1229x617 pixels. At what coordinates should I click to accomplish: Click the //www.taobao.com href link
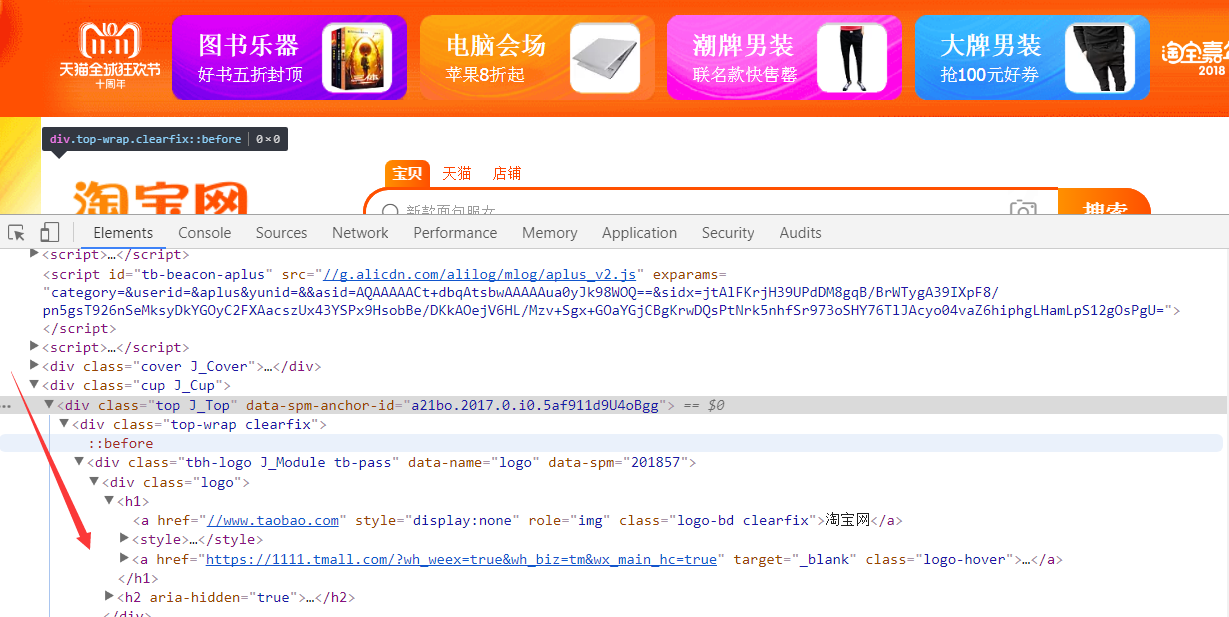(x=273, y=521)
